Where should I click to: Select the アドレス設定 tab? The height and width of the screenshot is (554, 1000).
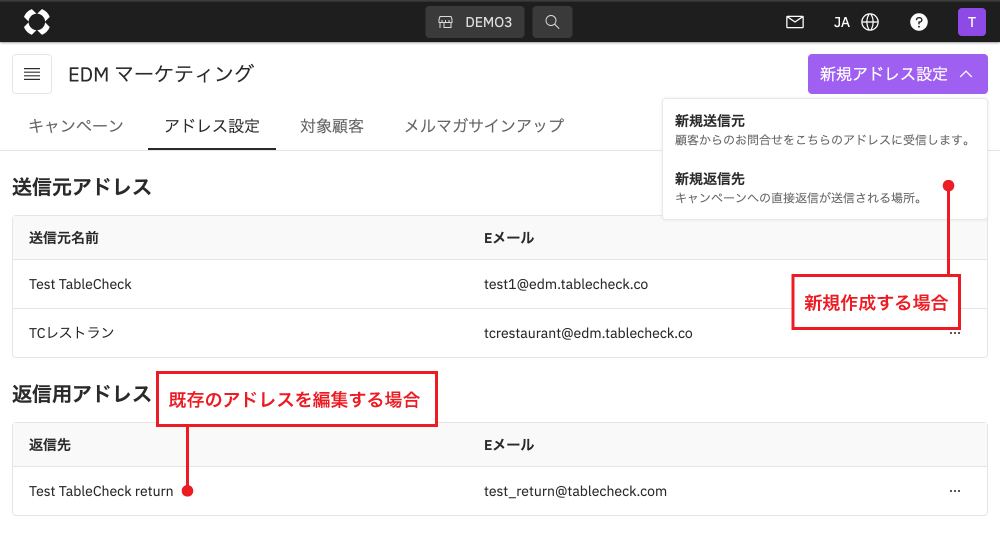[x=212, y=126]
